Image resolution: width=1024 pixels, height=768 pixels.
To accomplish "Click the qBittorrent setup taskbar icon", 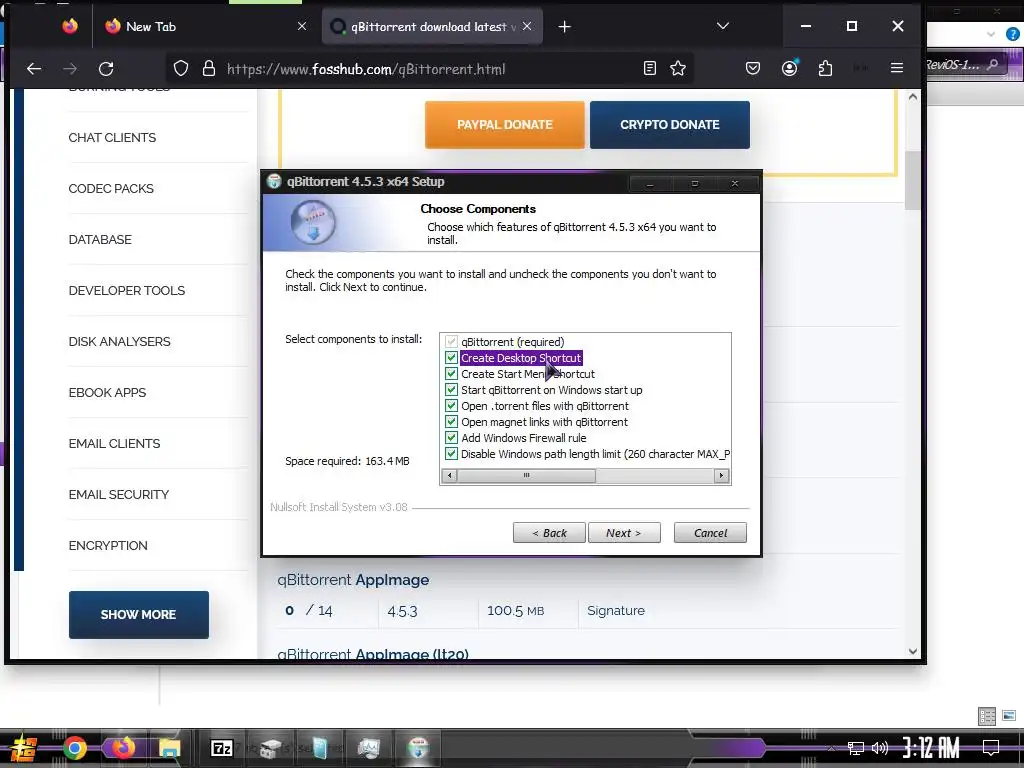I will tap(419, 748).
